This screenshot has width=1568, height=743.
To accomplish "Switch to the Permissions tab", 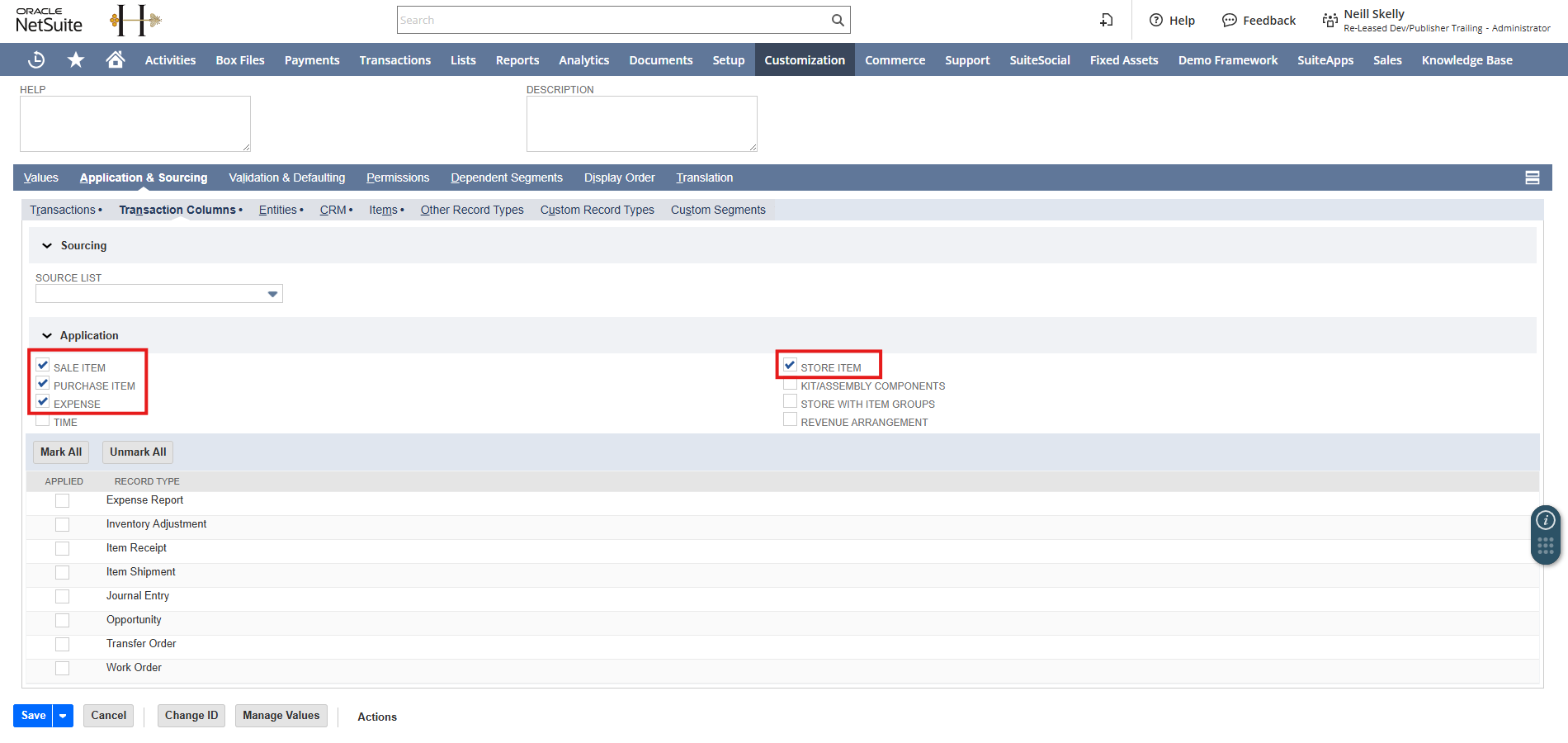I will pos(398,177).
